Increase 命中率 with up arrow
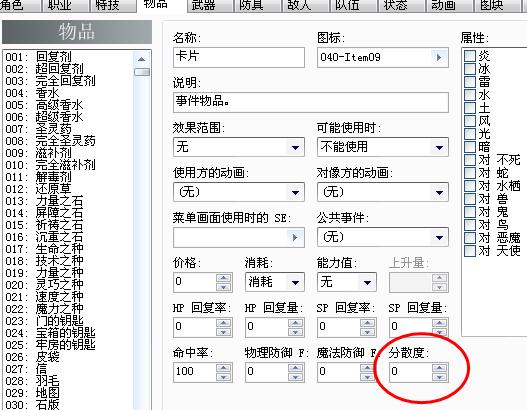Screen dimensions: 527x410 coord(223,368)
